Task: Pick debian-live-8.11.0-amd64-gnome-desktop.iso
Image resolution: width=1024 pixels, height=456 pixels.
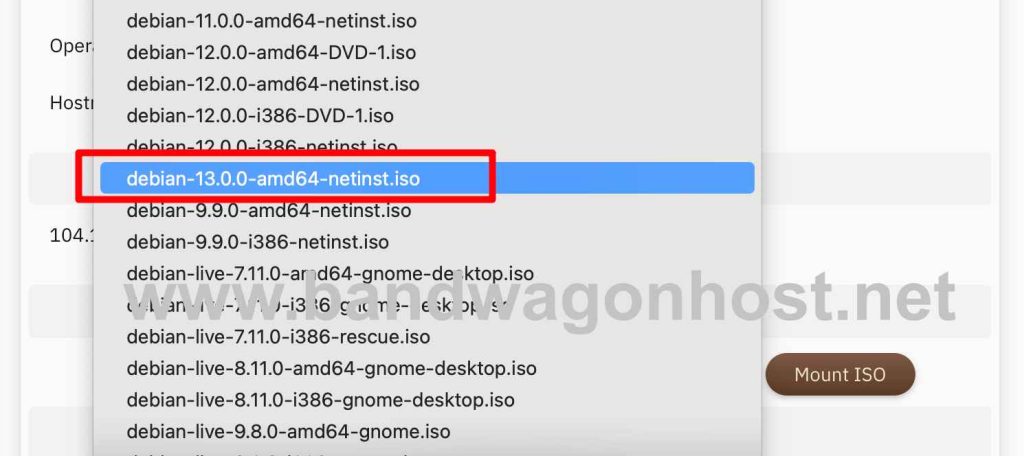Action: point(427,368)
